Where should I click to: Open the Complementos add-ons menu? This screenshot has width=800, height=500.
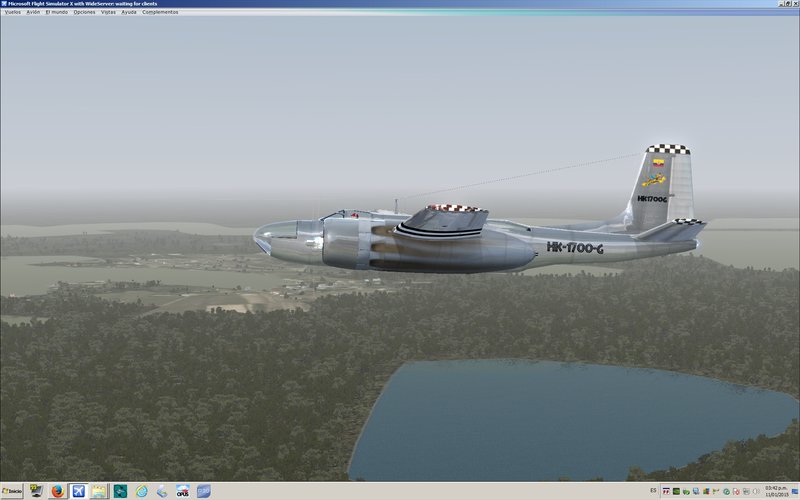(160, 12)
